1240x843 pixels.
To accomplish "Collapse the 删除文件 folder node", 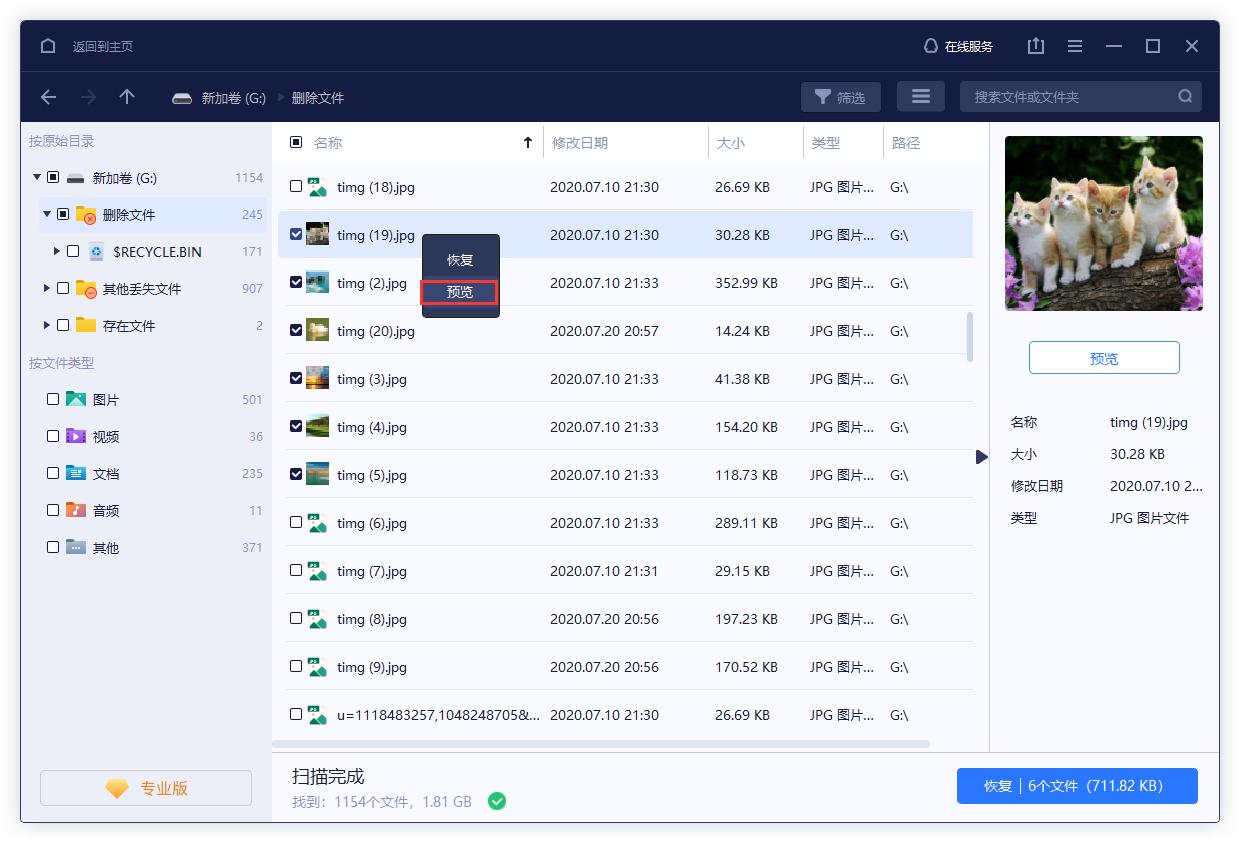I will pyautogui.click(x=46, y=214).
